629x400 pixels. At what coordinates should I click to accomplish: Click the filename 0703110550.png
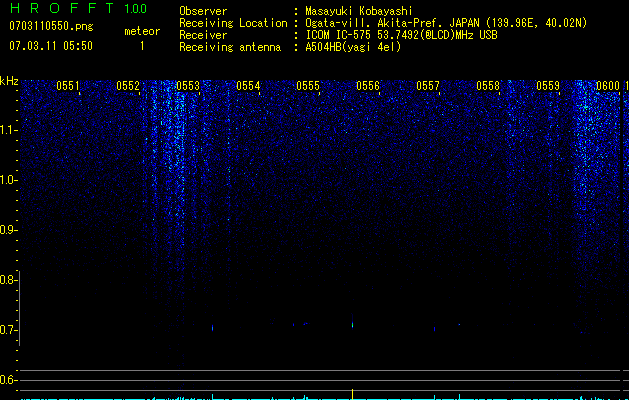coord(51,26)
